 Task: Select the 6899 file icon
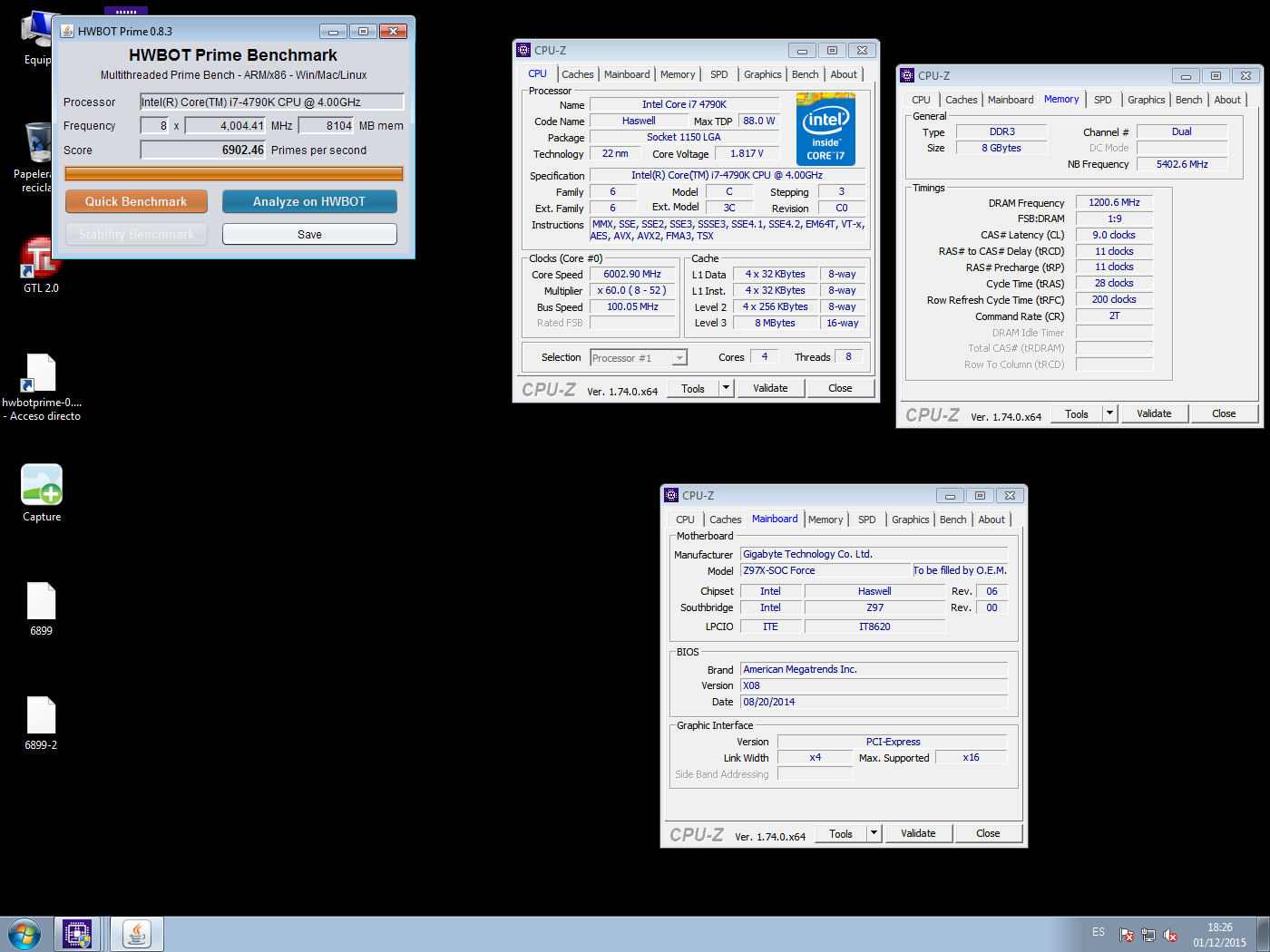(x=42, y=609)
